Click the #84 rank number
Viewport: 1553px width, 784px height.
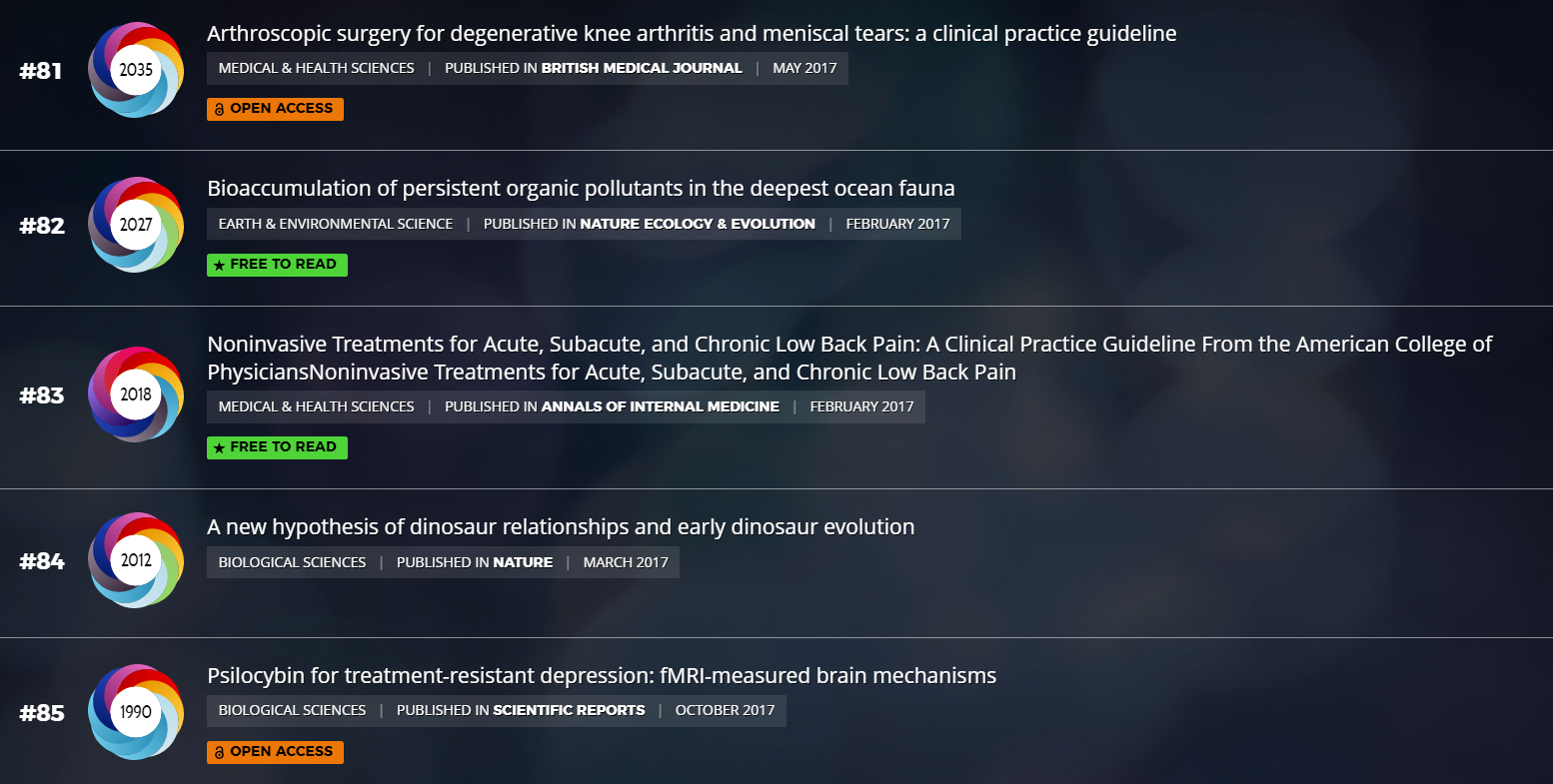point(42,561)
